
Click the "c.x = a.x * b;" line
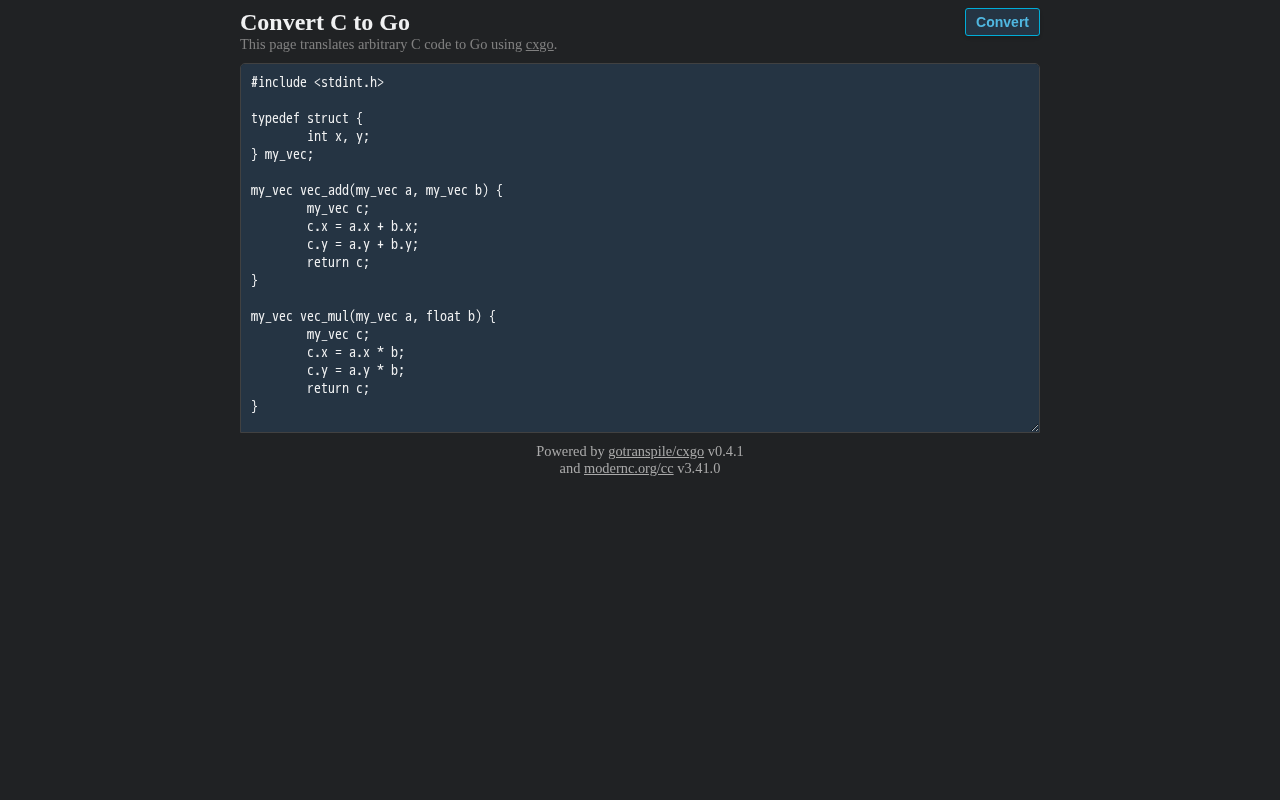point(355,352)
